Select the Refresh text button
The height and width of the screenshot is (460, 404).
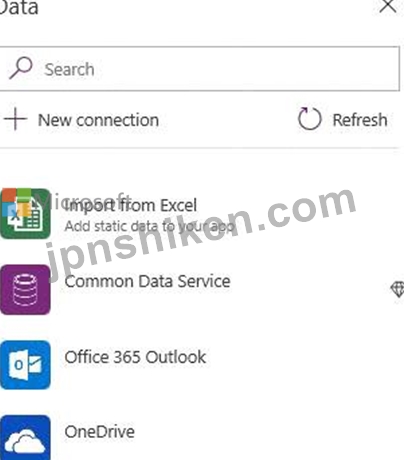click(360, 120)
